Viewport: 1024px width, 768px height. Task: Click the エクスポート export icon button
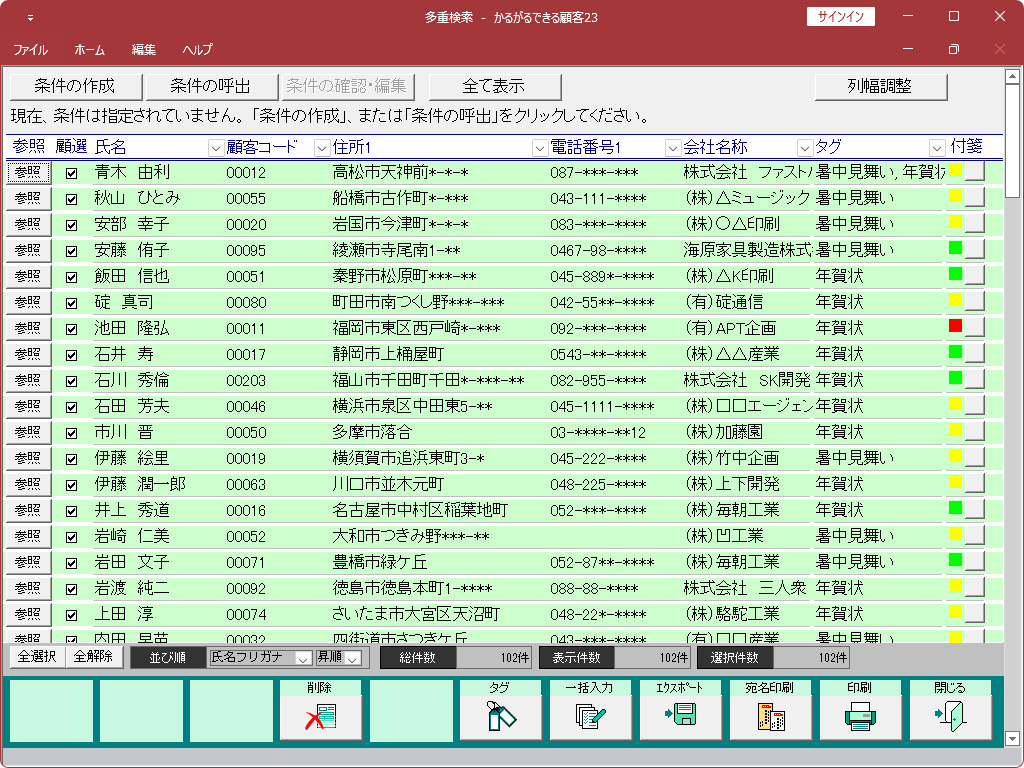pos(680,710)
